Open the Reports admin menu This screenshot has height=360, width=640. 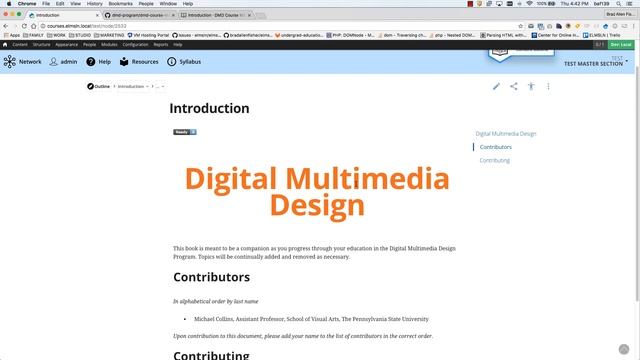pos(161,44)
